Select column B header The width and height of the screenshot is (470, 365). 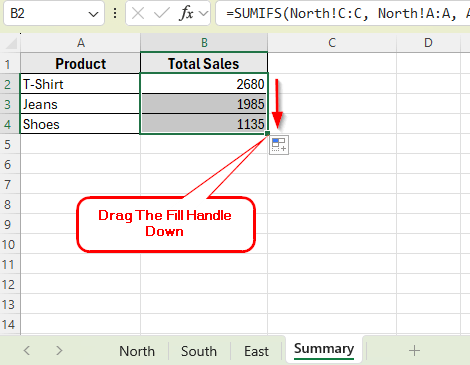pos(204,43)
